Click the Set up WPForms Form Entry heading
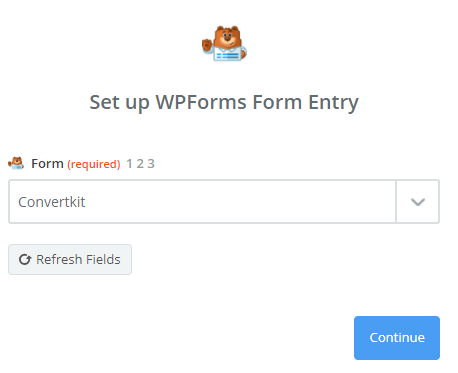This screenshot has height=373, width=458. (x=224, y=102)
